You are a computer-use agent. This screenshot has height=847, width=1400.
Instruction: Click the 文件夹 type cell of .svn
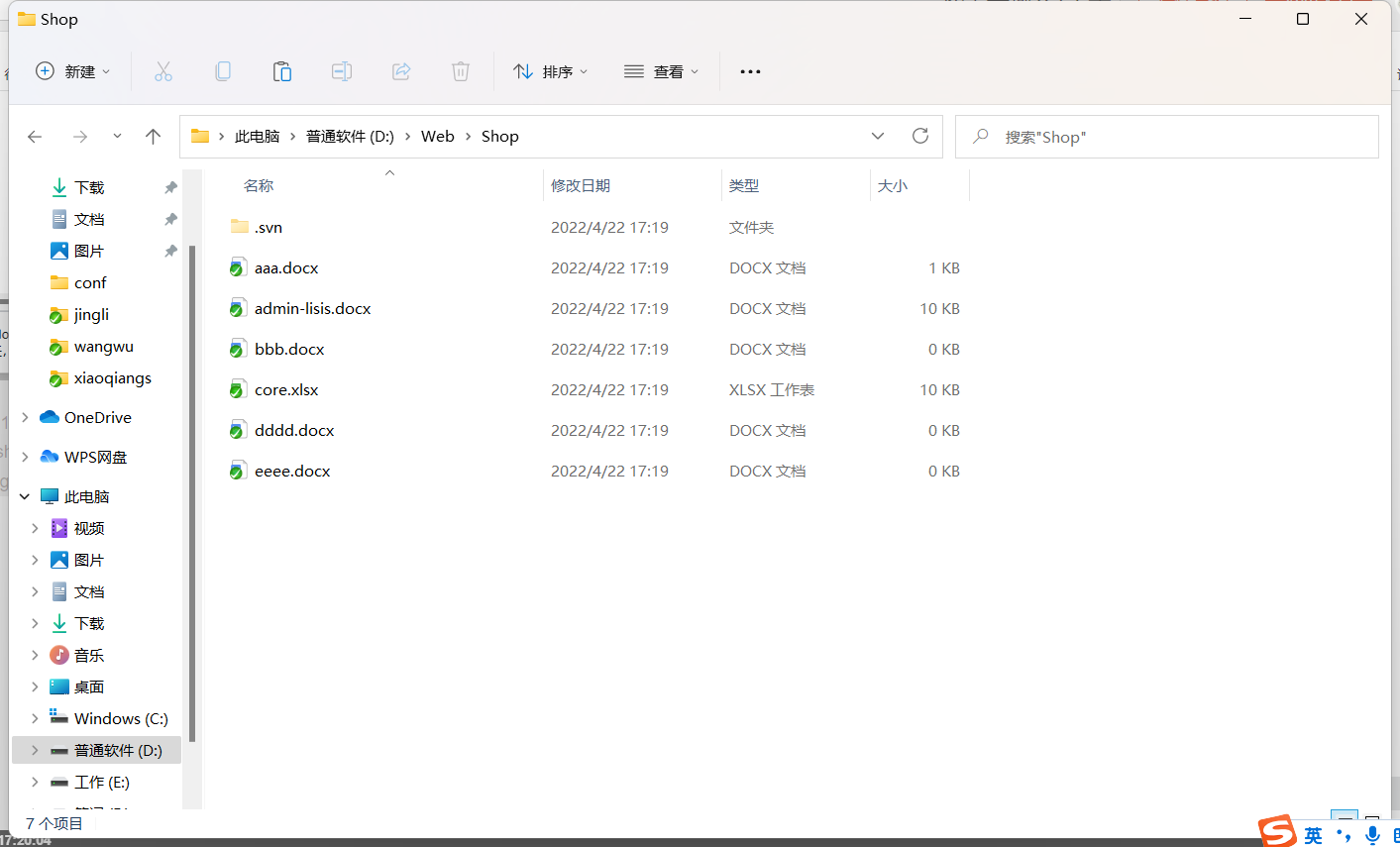[751, 227]
